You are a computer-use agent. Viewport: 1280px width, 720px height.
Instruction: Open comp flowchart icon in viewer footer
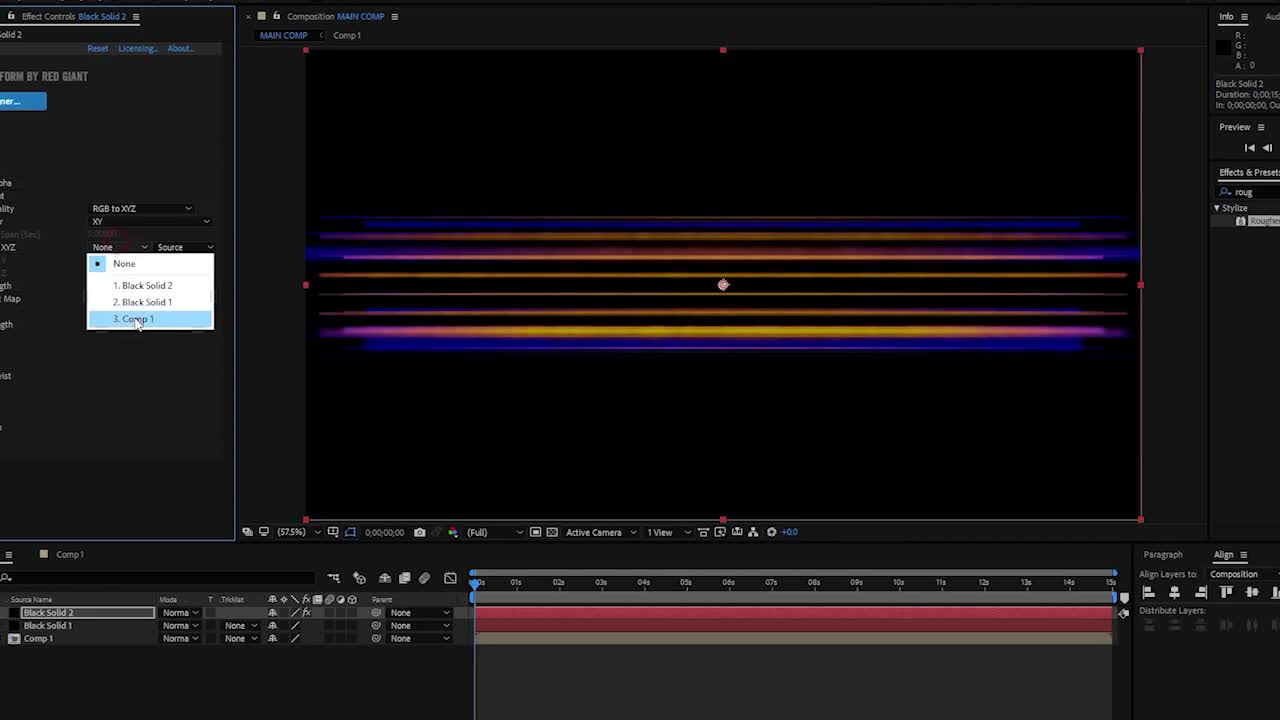tap(753, 532)
